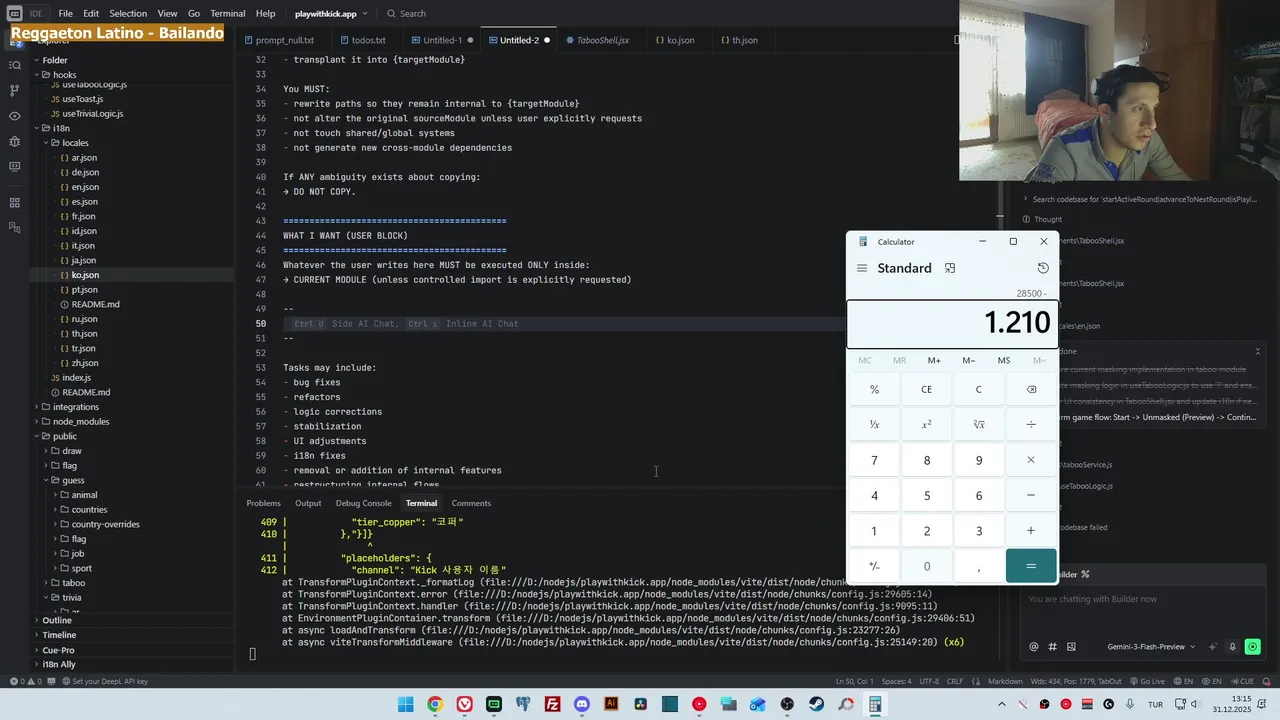Click the calculator square root key
The width and height of the screenshot is (1280, 720).
coord(979,425)
